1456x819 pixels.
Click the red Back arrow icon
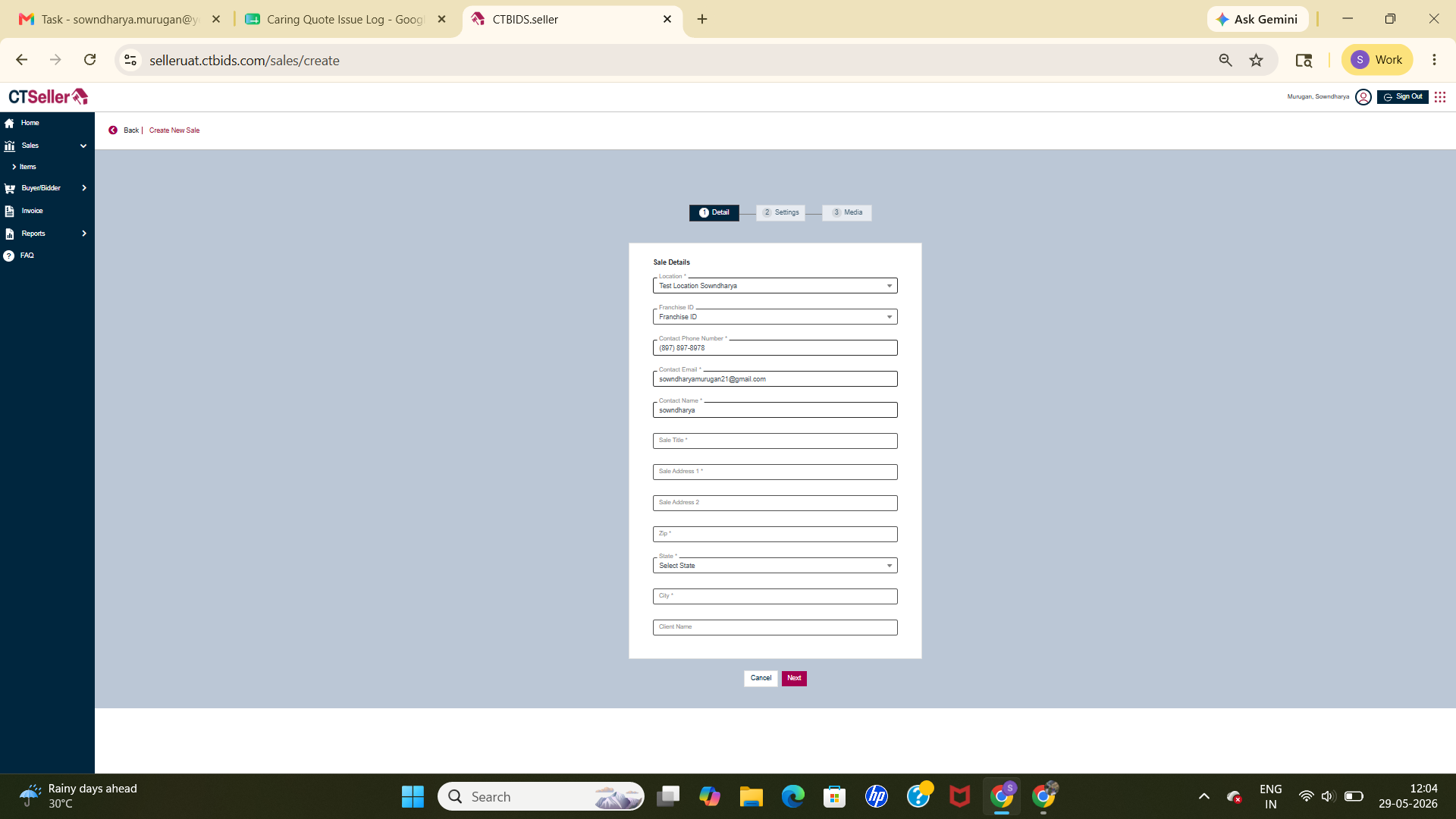113,130
